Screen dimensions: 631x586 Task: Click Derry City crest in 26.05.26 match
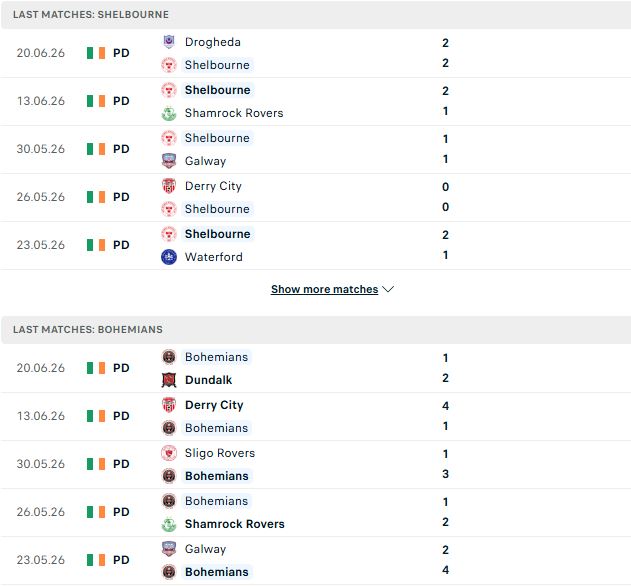169,186
